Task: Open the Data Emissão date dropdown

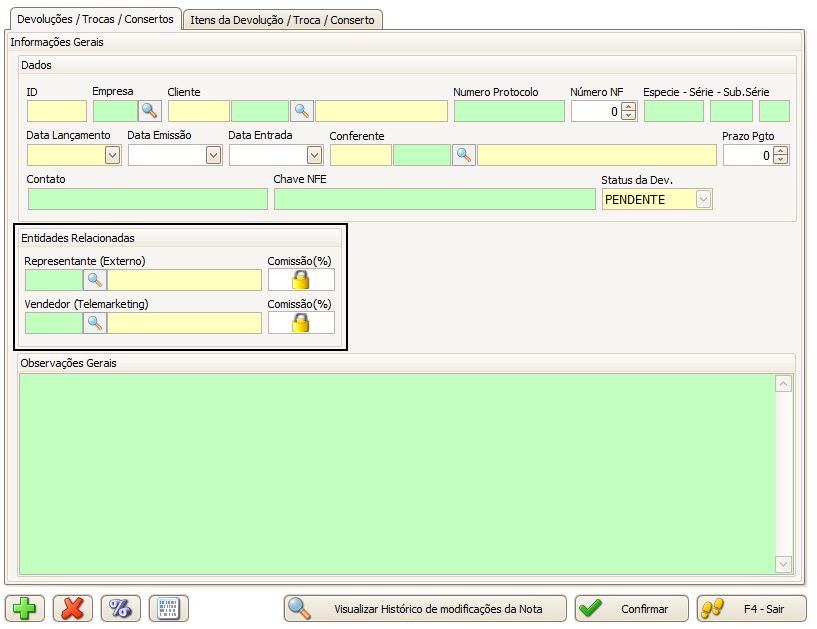Action: 213,155
